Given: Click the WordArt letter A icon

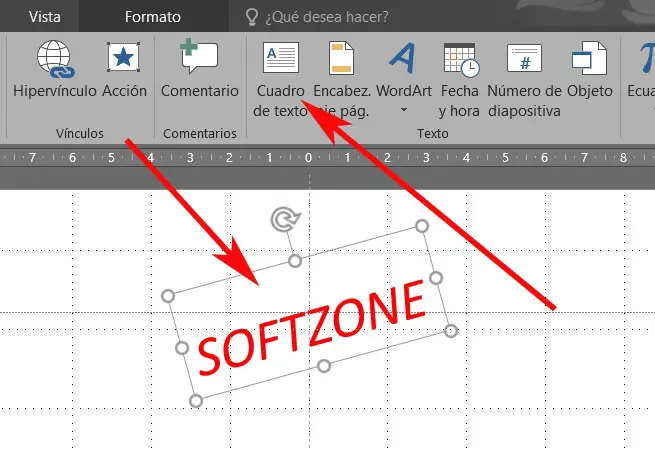Looking at the screenshot, I should [x=402, y=58].
